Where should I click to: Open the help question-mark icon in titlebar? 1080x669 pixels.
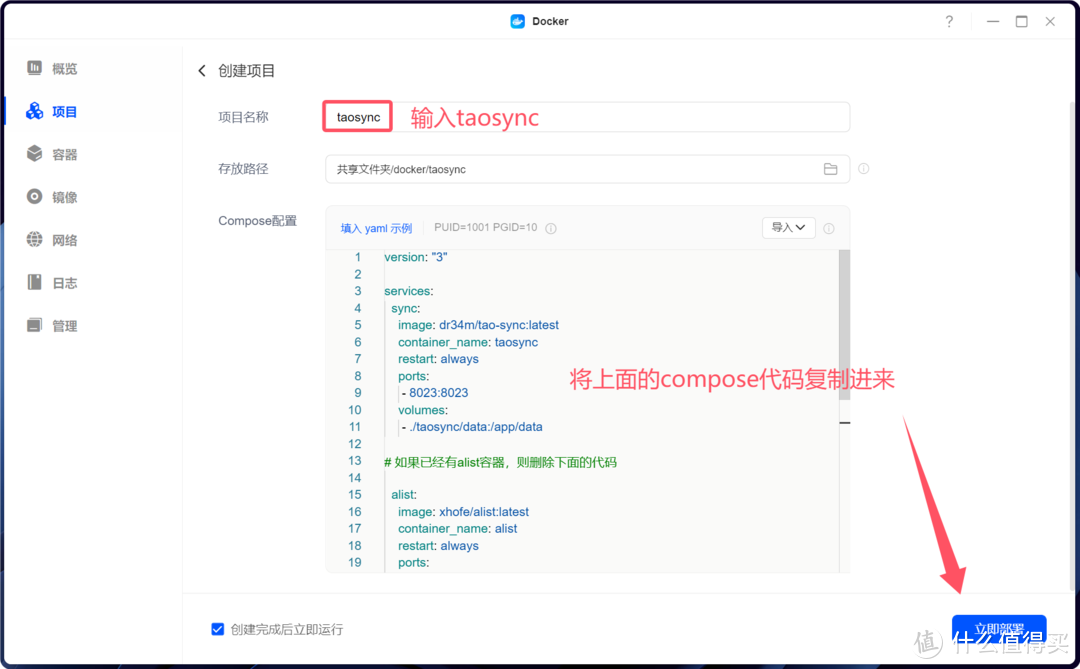[x=949, y=21]
